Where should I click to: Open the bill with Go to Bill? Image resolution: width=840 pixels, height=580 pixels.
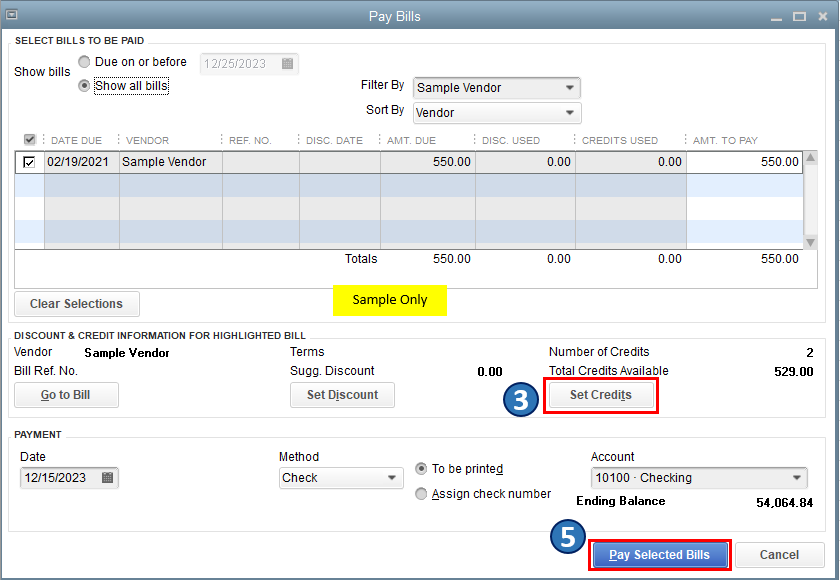66,395
